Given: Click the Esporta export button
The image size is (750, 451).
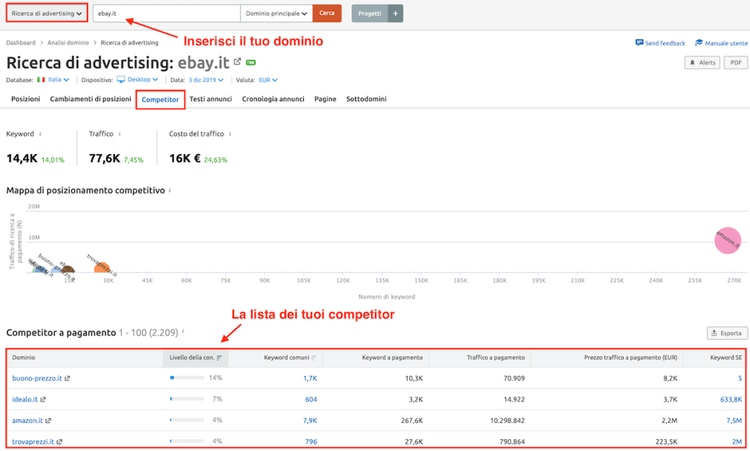Looking at the screenshot, I should pos(727,333).
